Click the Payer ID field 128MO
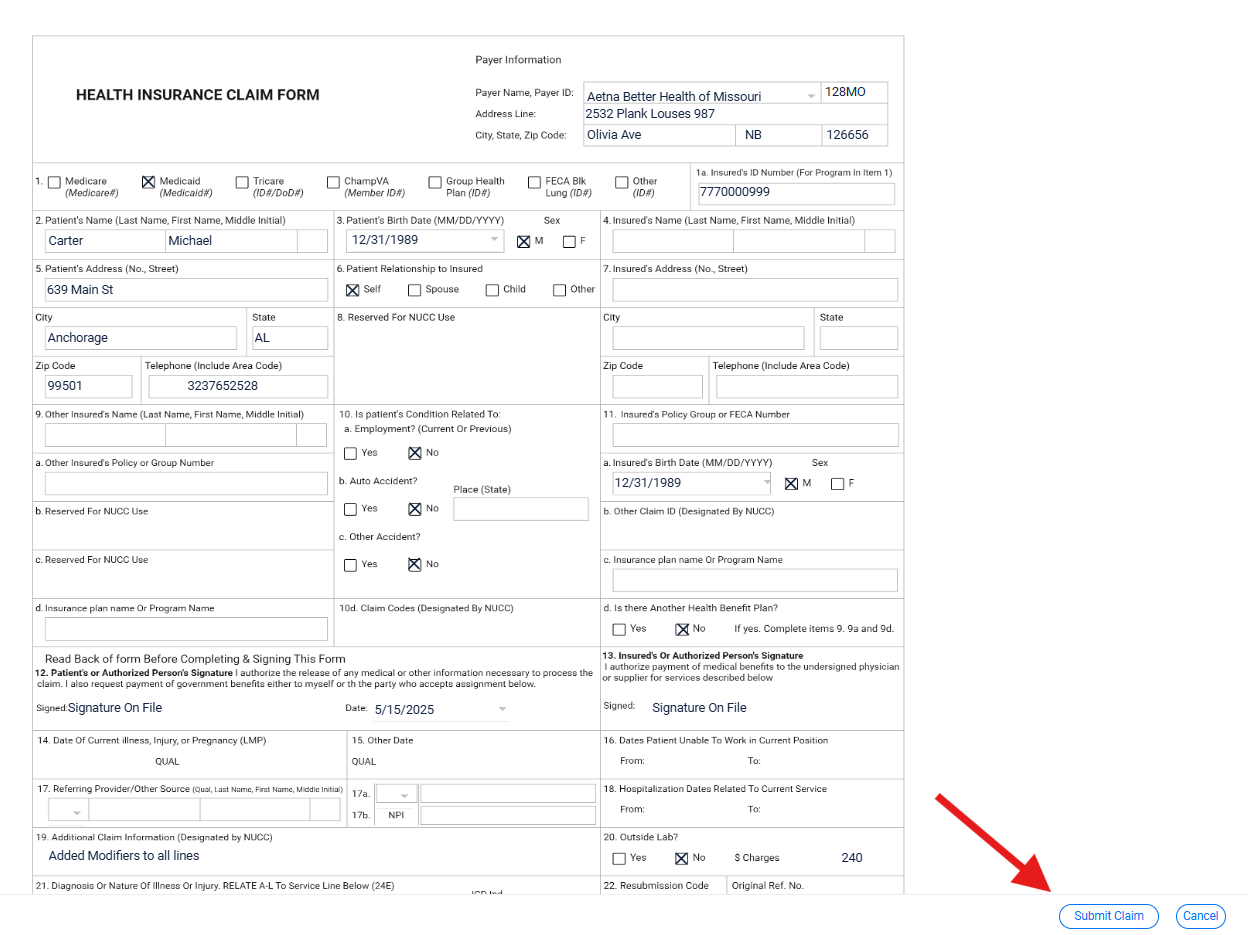This screenshot has height=935, width=1248. 853,92
